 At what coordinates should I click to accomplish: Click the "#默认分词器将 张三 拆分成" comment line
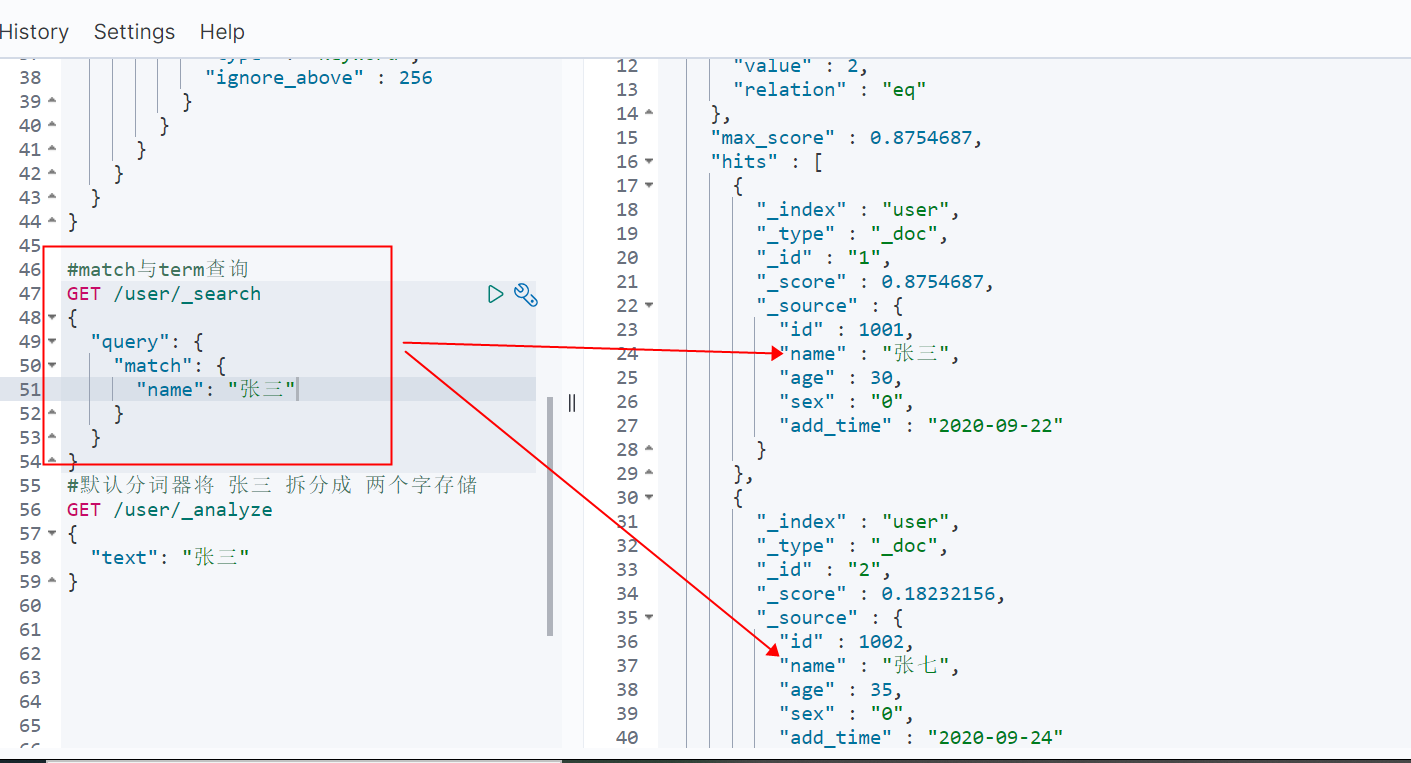272,486
